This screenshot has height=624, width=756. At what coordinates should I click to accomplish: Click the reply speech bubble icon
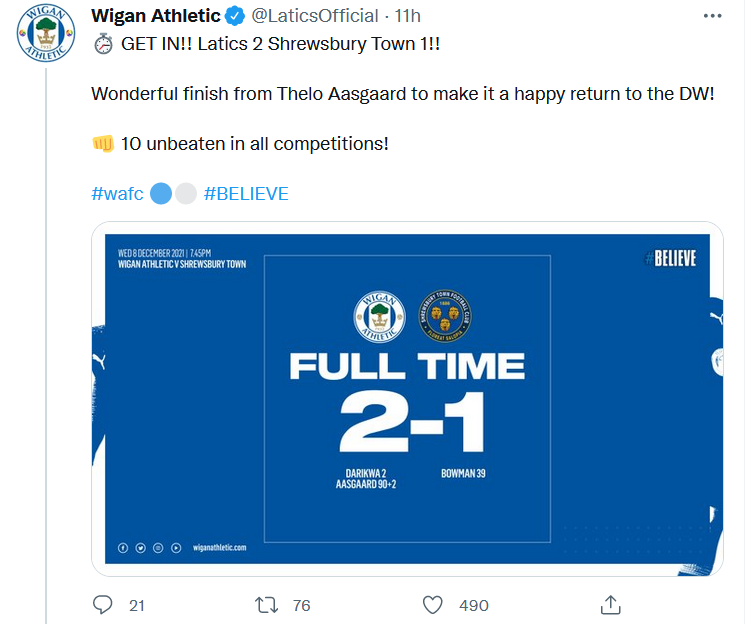click(x=102, y=604)
